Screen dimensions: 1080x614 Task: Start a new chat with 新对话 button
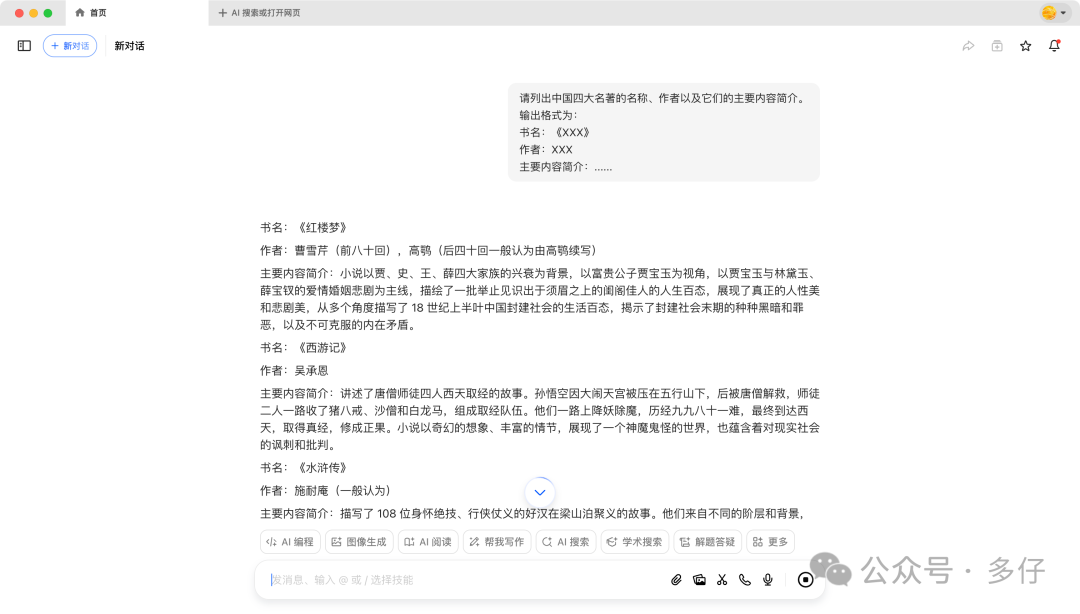[70, 45]
